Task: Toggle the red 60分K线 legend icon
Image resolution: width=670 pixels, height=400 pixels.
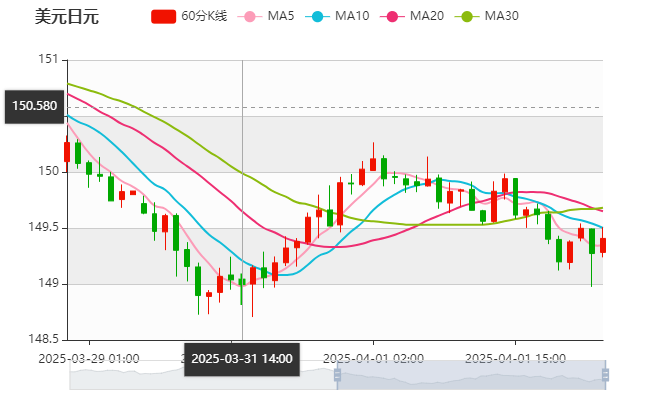Action: point(163,16)
